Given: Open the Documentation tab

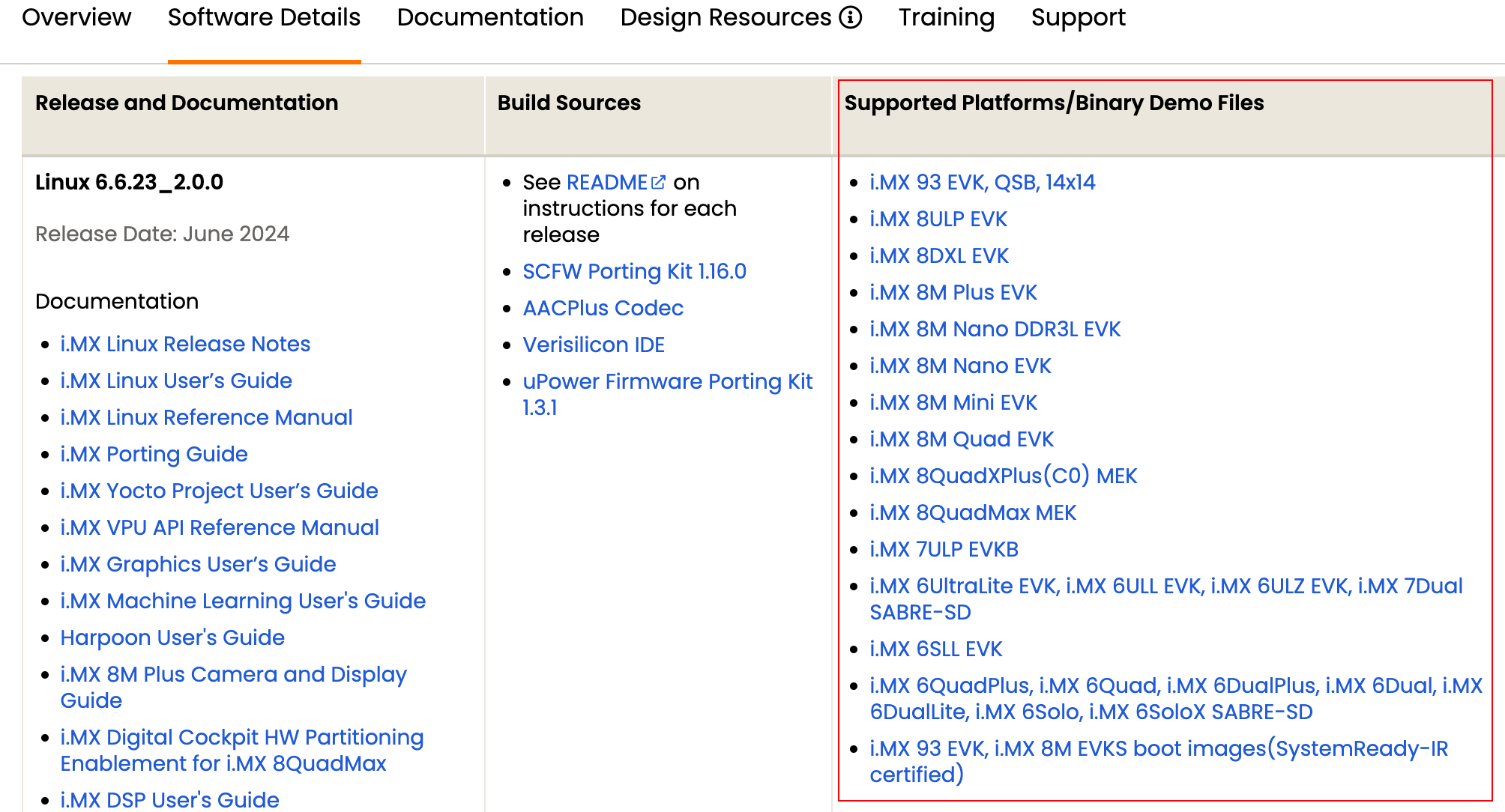Looking at the screenshot, I should pyautogui.click(x=490, y=17).
